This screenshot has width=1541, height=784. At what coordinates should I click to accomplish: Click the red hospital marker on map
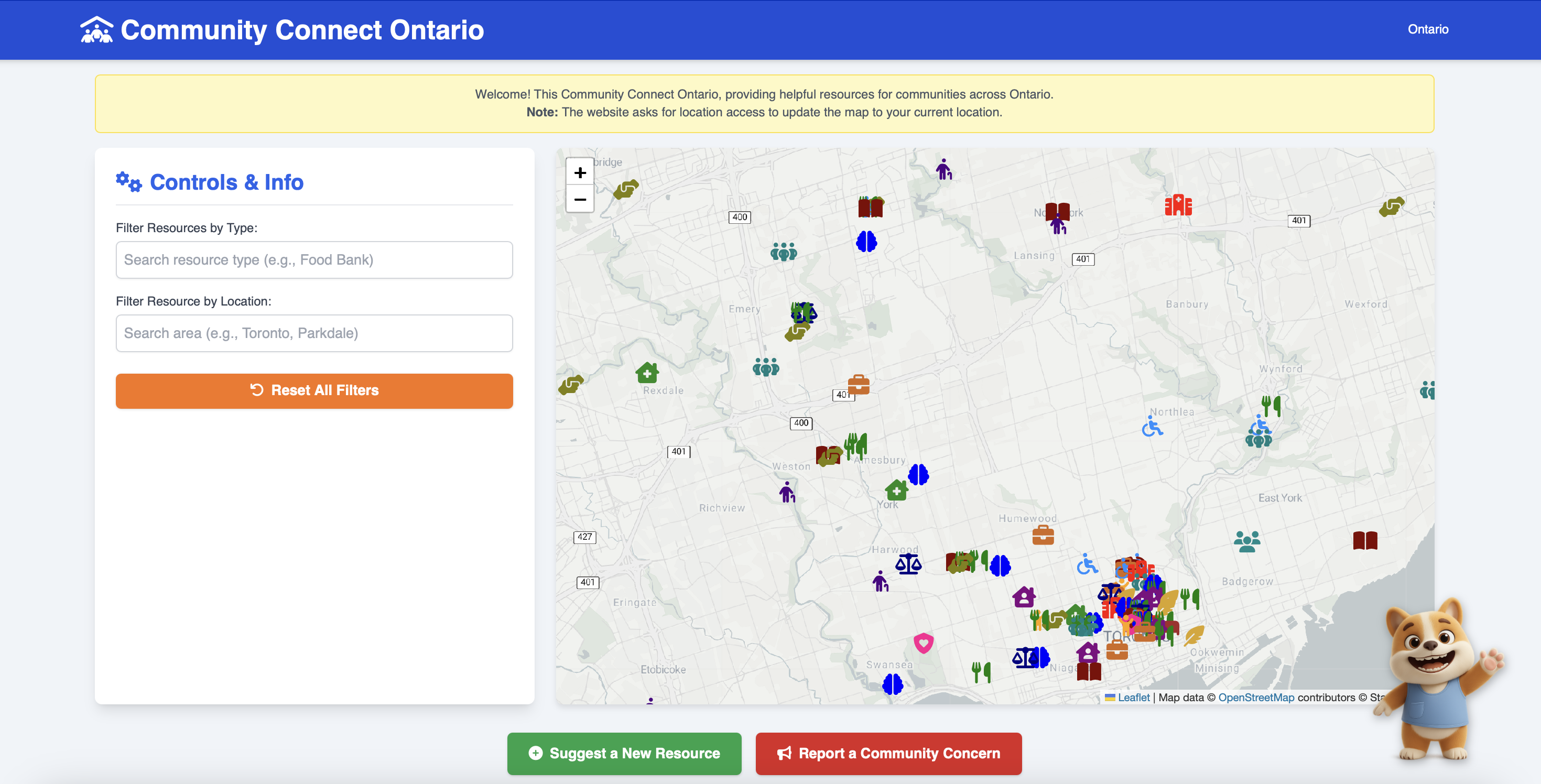click(x=1178, y=205)
